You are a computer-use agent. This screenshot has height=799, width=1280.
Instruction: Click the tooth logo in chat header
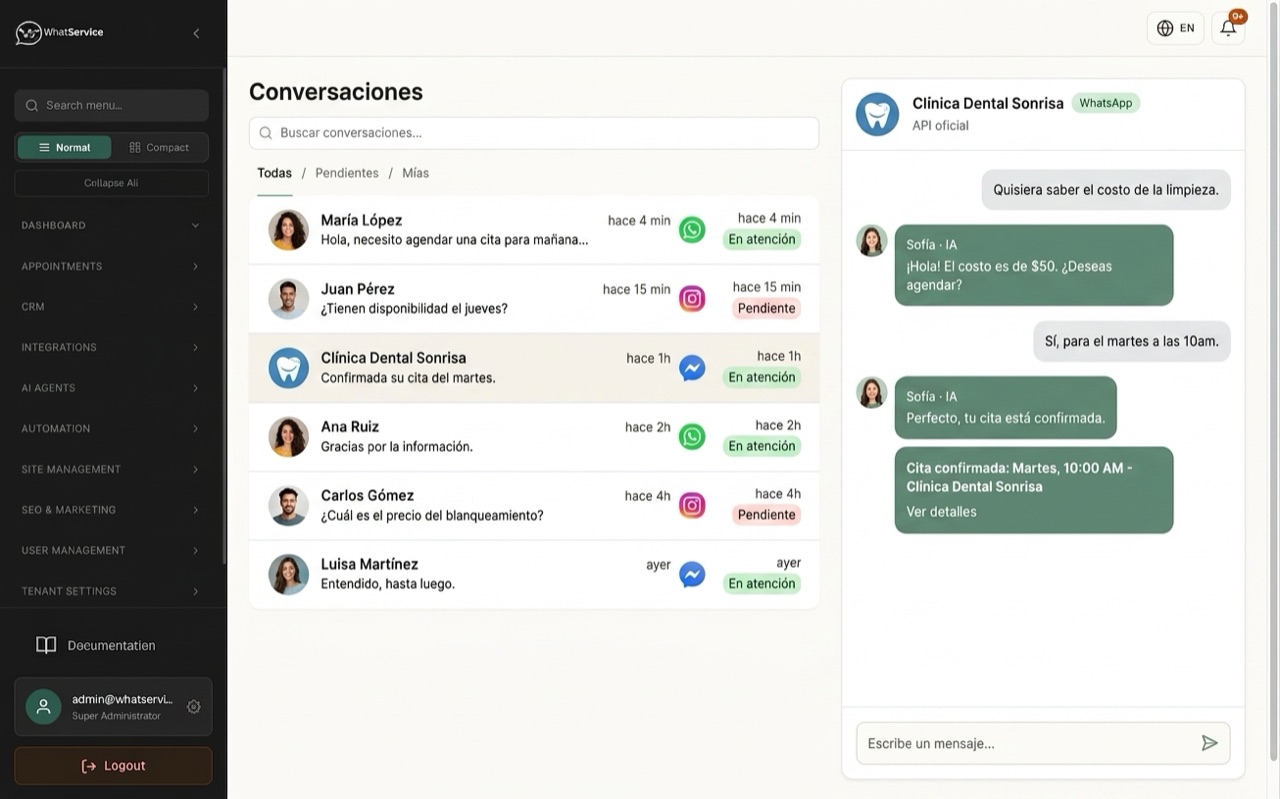click(x=877, y=115)
